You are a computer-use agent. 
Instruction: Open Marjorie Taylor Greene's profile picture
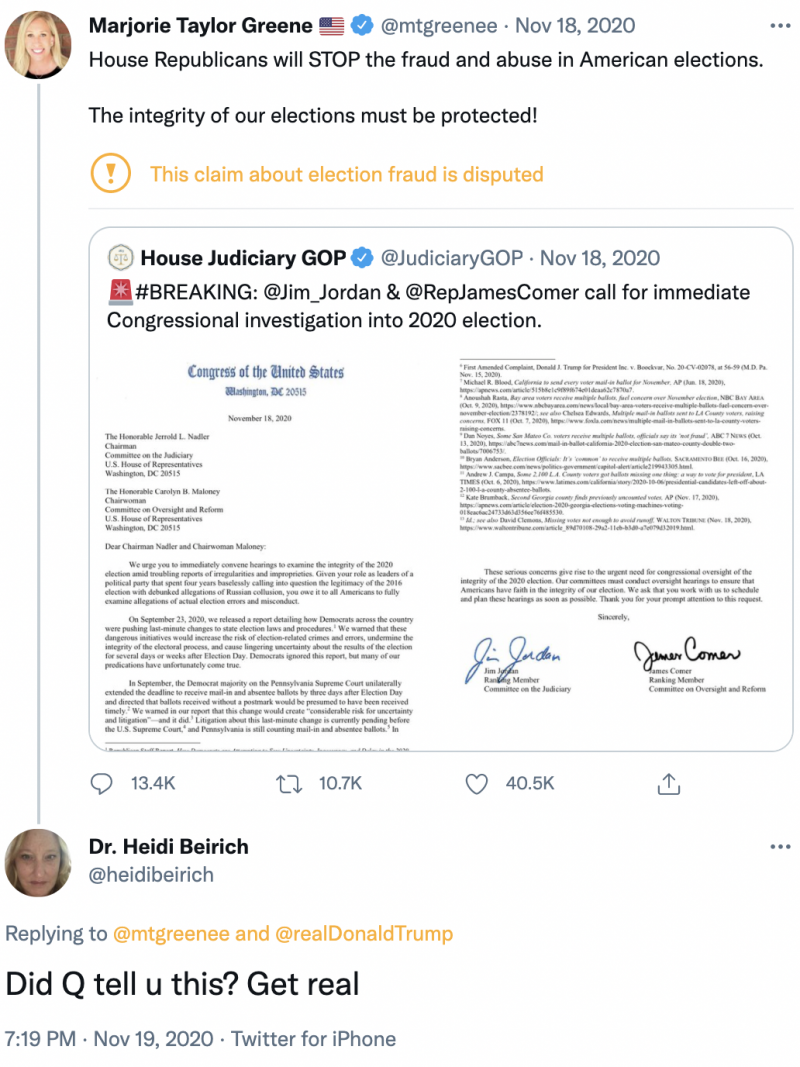[x=38, y=45]
